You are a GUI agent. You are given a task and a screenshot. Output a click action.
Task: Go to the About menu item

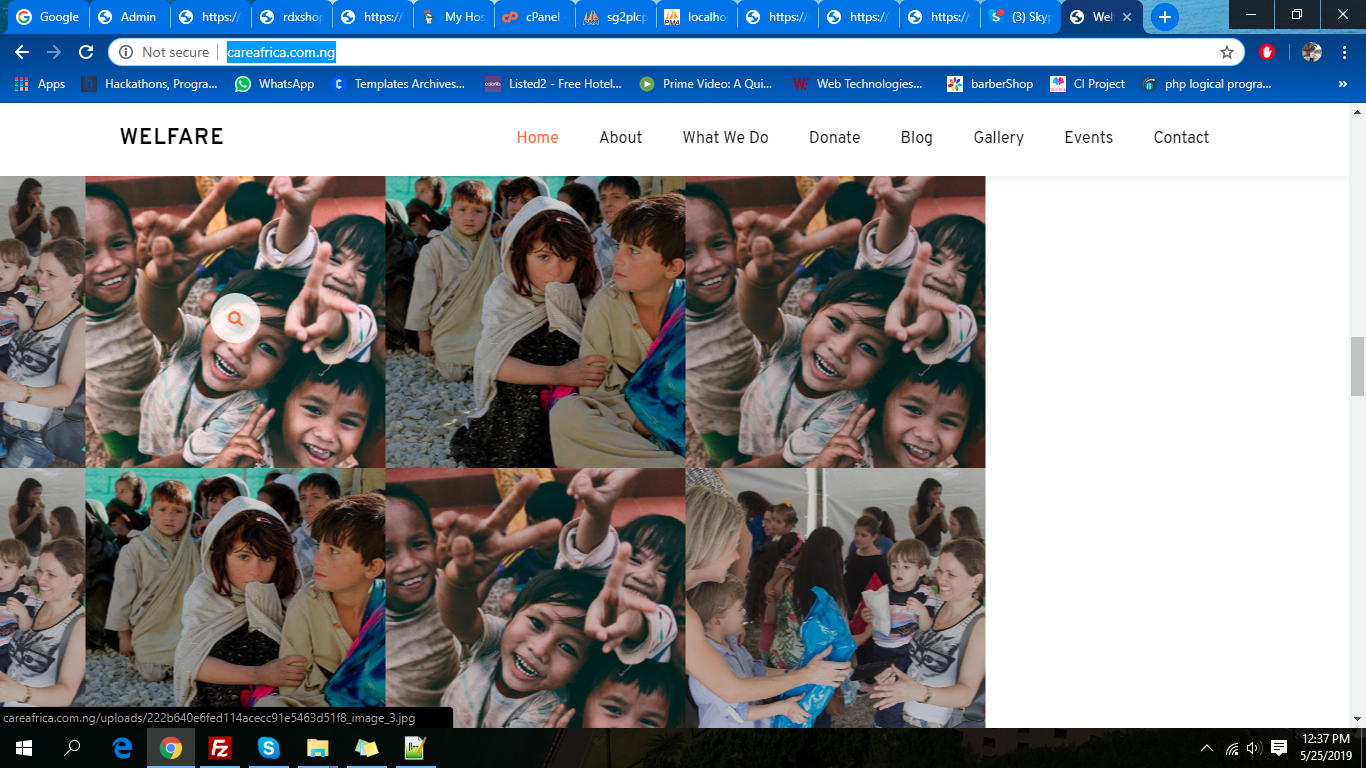[620, 137]
